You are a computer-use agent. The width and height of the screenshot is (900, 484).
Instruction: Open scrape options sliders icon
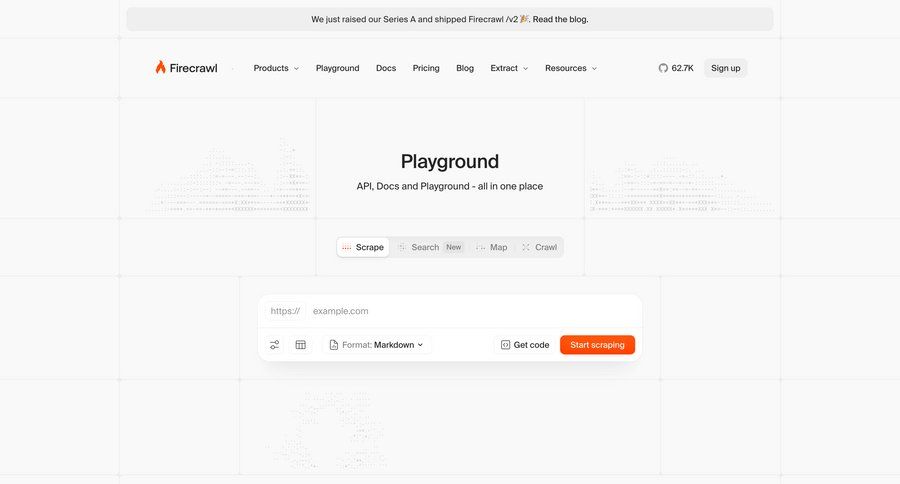pos(274,345)
